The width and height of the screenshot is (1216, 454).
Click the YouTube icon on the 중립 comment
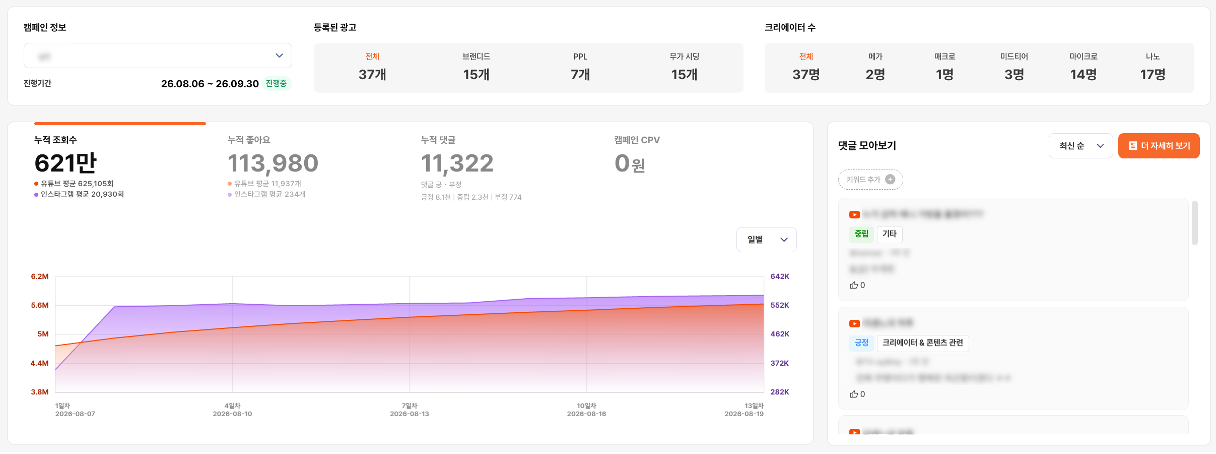click(854, 214)
